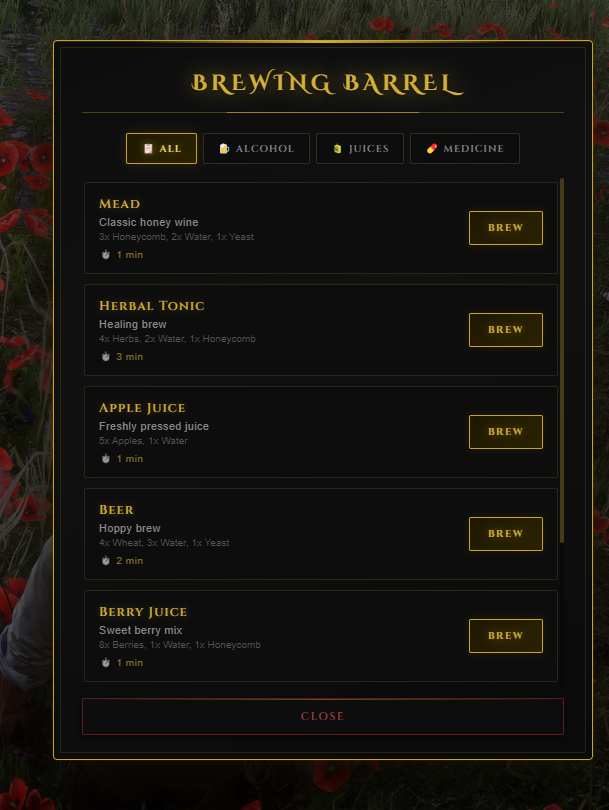Click the timer icon under Herbal Tonic

point(105,357)
